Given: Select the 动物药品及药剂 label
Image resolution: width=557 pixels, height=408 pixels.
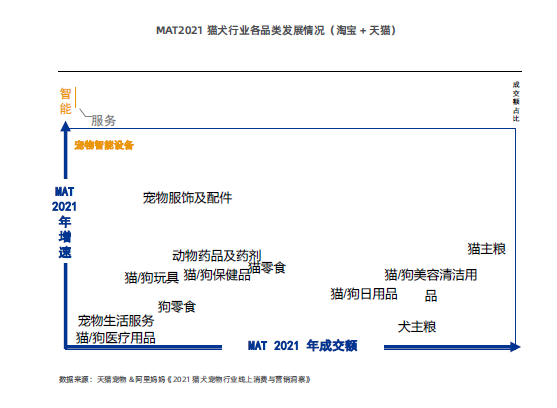Looking at the screenshot, I should [x=217, y=255].
